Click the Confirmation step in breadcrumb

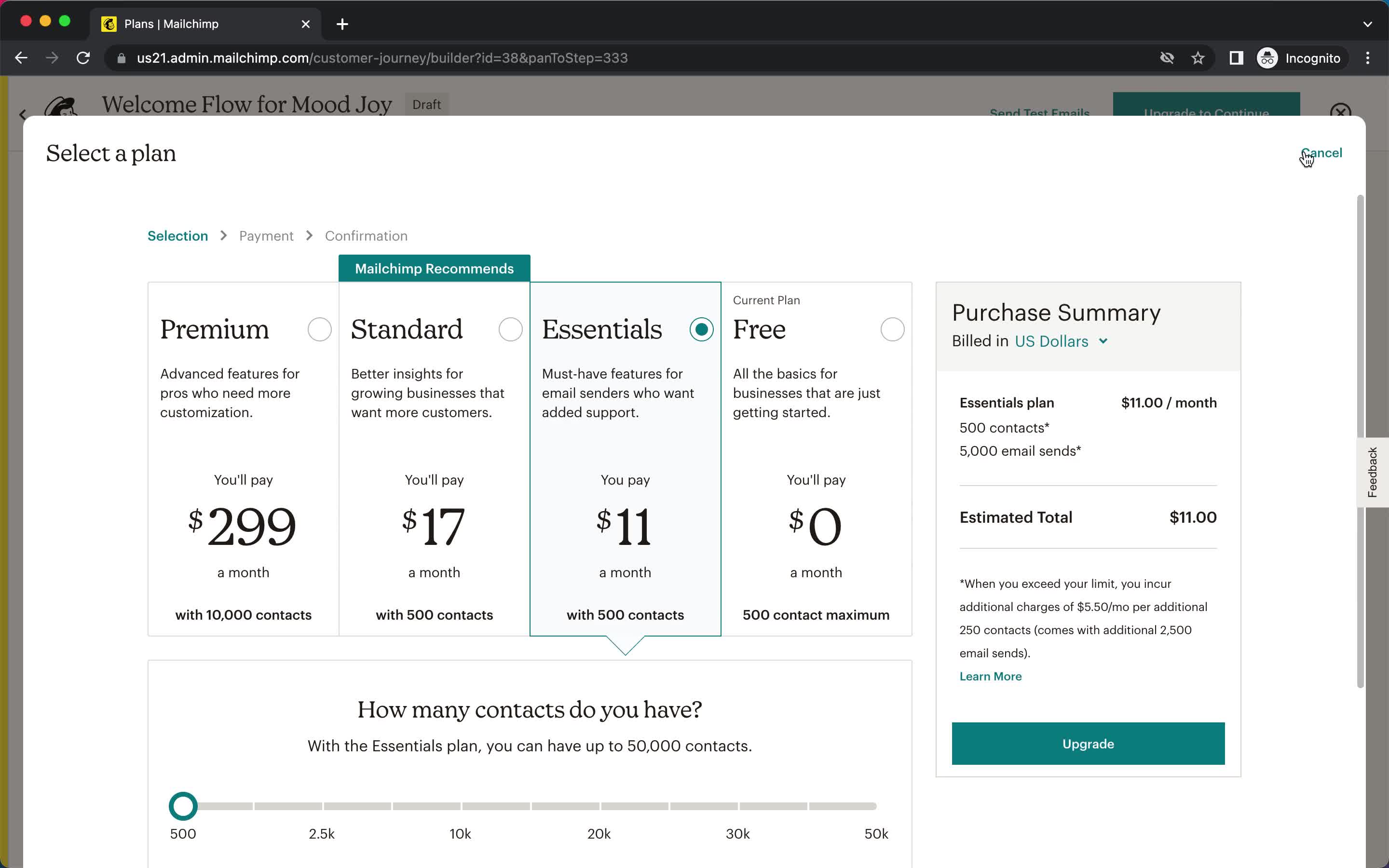[366, 235]
